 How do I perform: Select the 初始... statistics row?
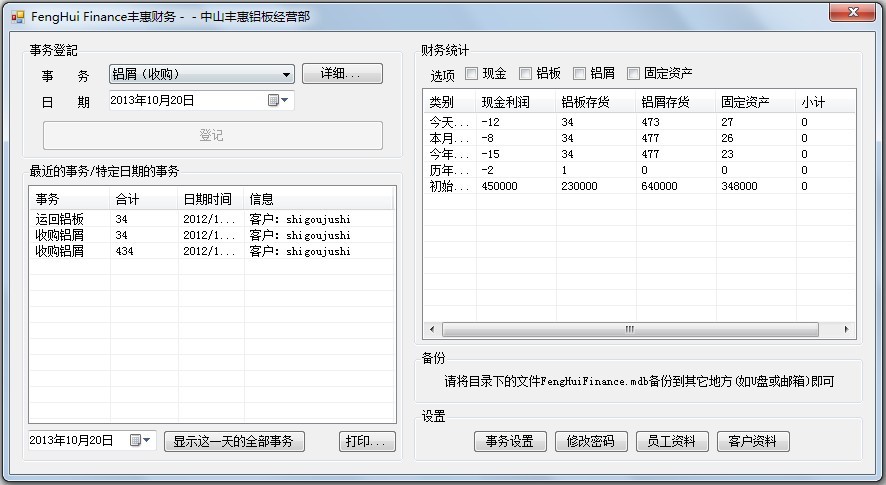click(639, 186)
